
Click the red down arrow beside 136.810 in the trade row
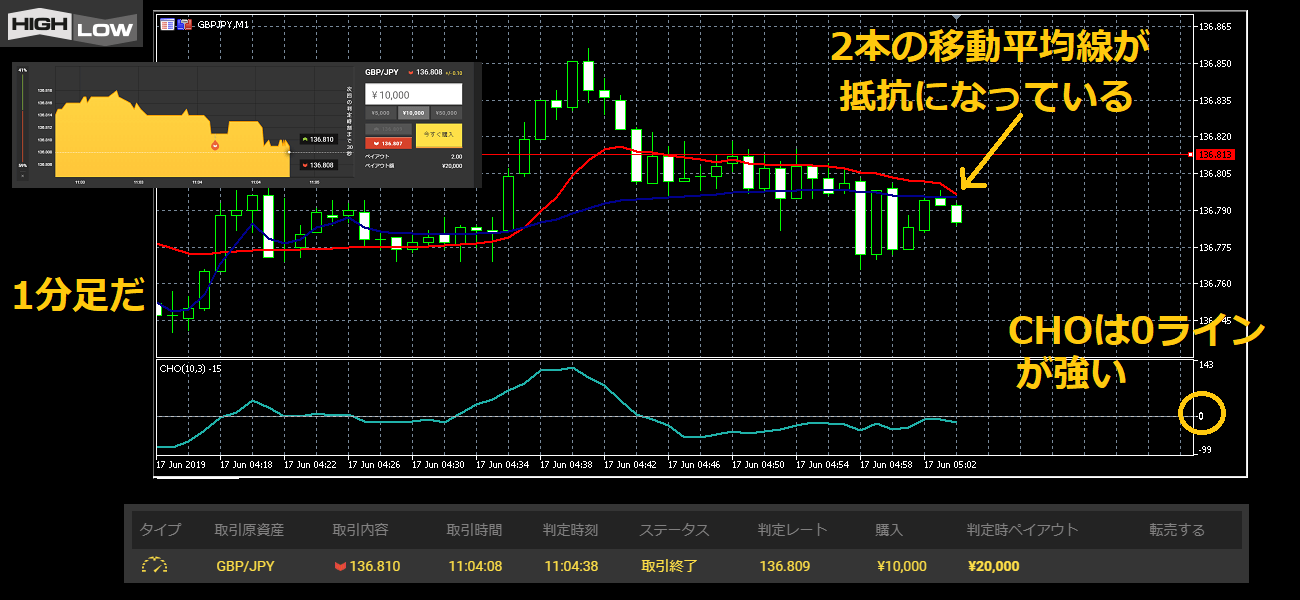340,566
